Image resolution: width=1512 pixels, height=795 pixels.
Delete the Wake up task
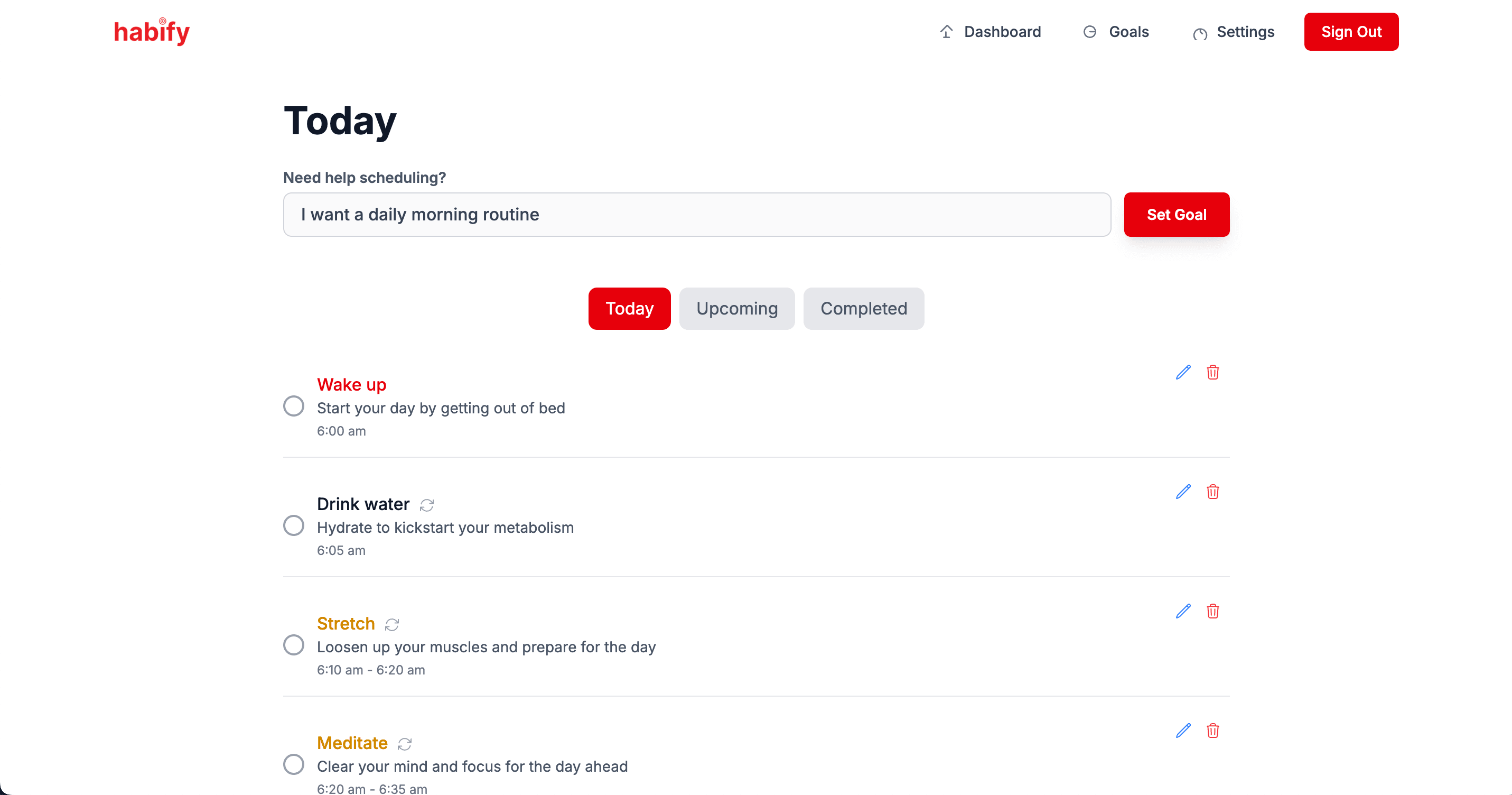pyautogui.click(x=1212, y=372)
